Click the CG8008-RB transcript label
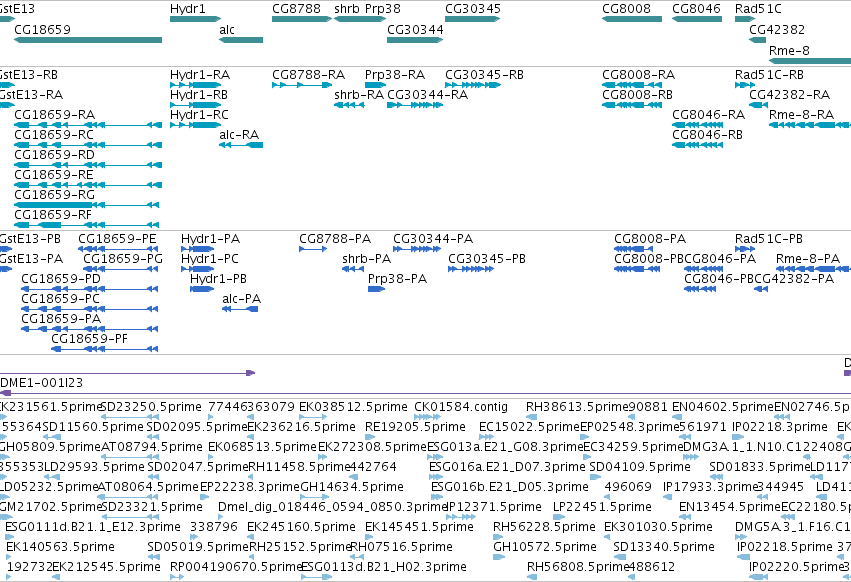This screenshot has width=851, height=582. pyautogui.click(x=638, y=94)
